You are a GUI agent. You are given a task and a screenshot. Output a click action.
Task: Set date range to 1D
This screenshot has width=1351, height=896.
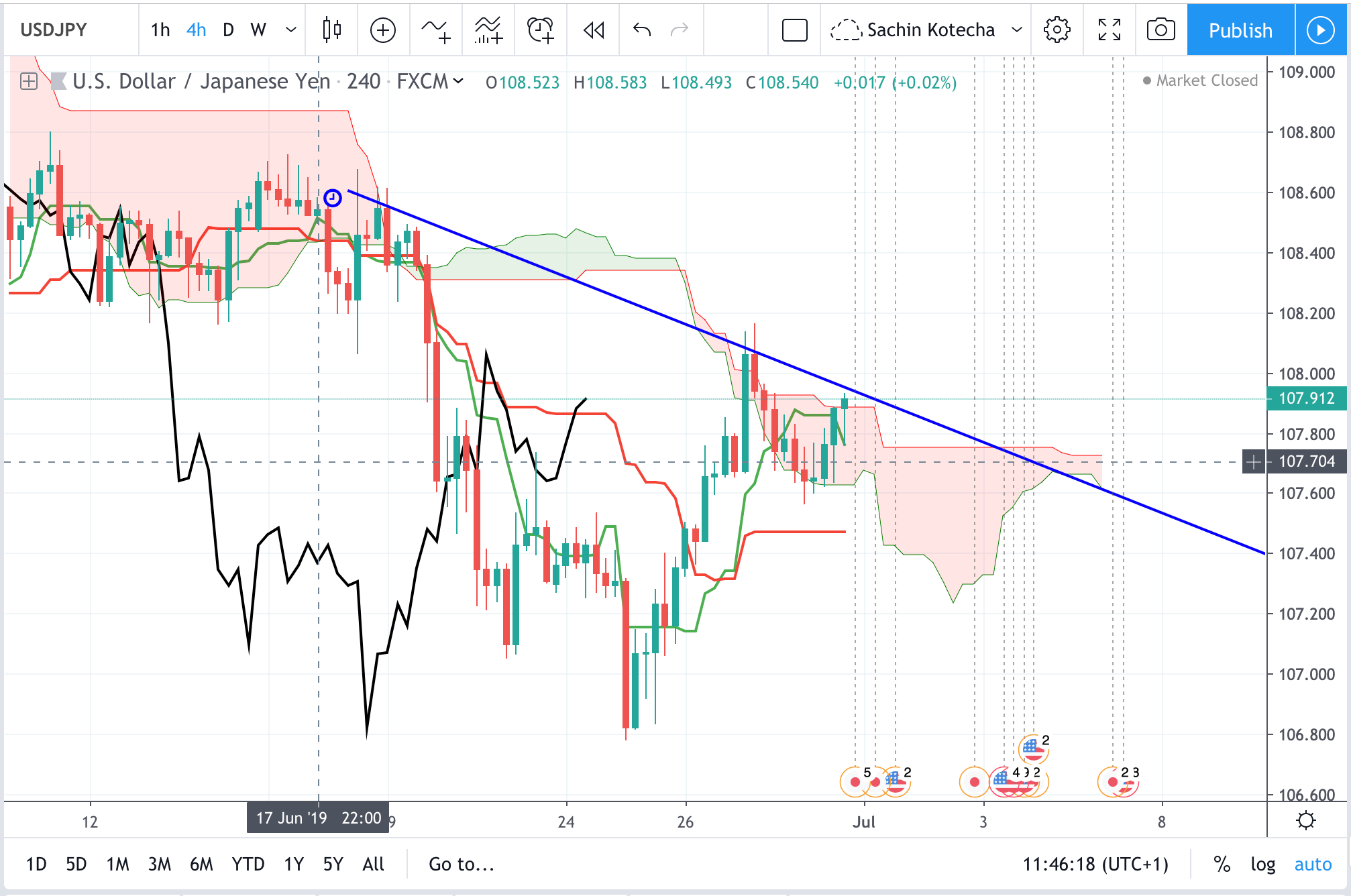(36, 864)
